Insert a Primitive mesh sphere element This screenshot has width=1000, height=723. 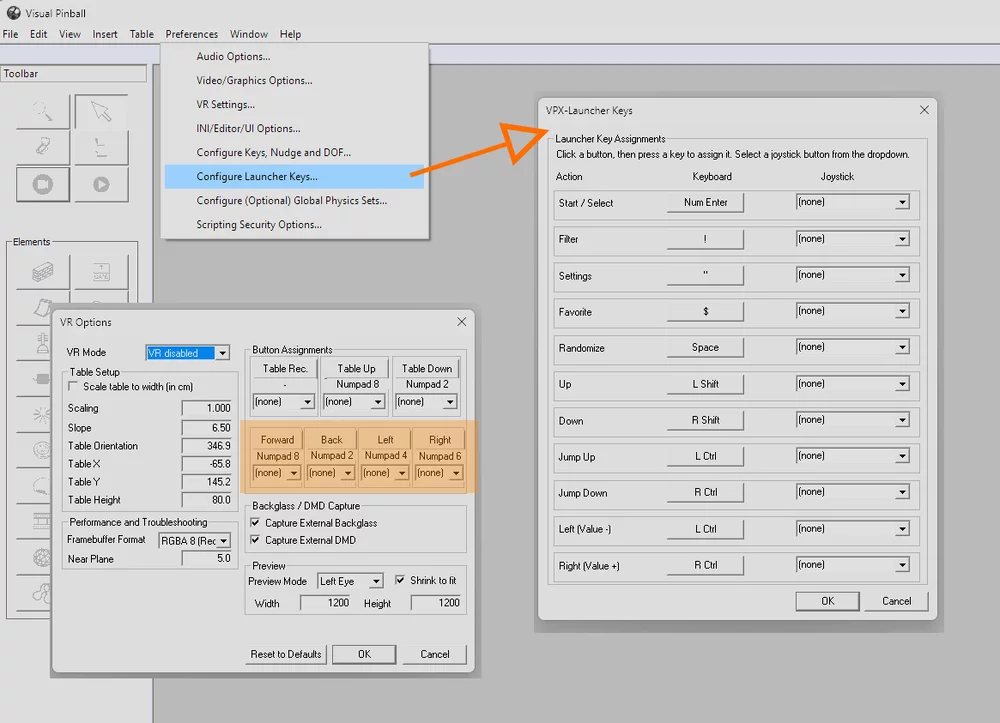(42, 558)
